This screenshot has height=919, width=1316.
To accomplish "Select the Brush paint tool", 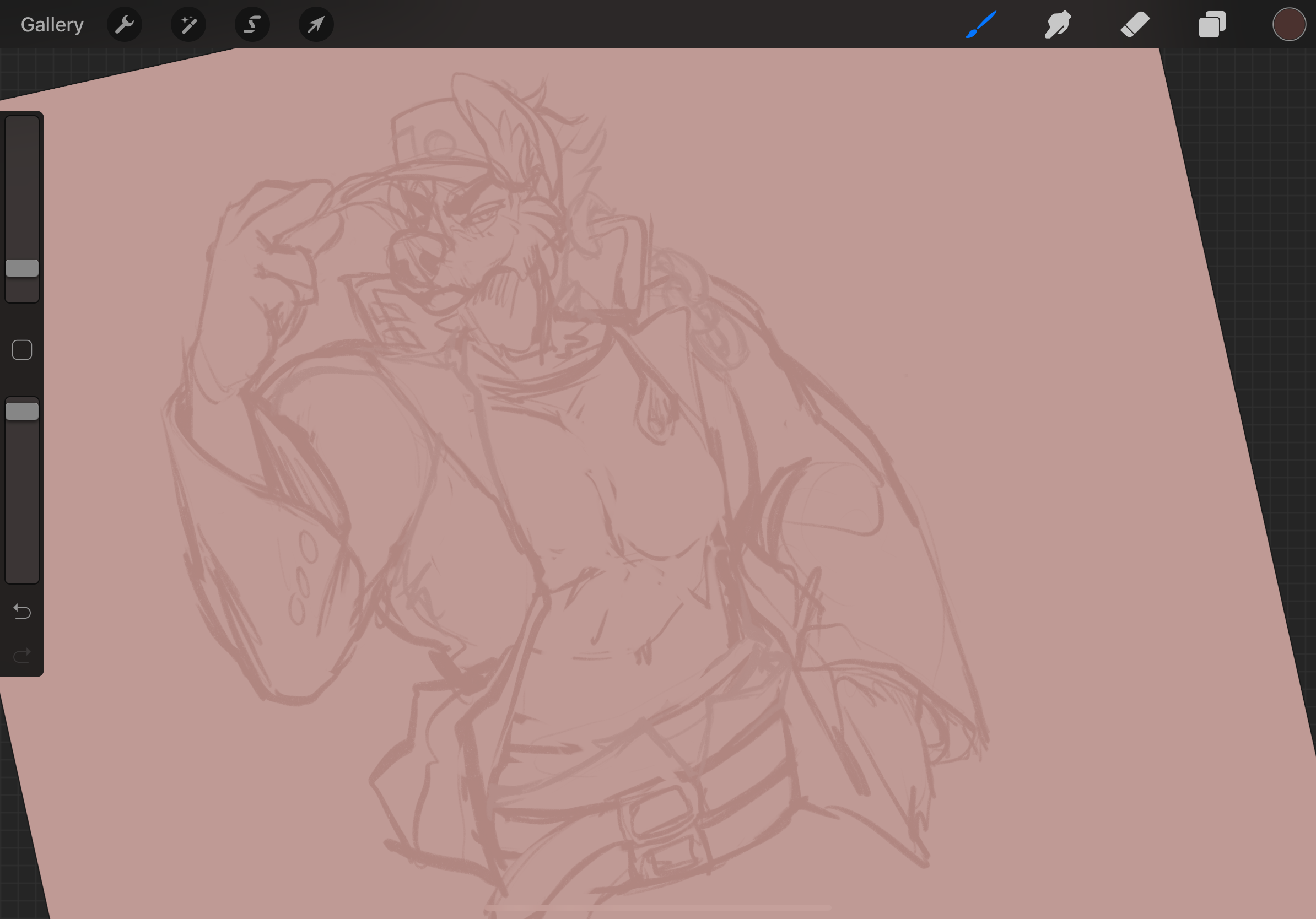I will point(980,25).
